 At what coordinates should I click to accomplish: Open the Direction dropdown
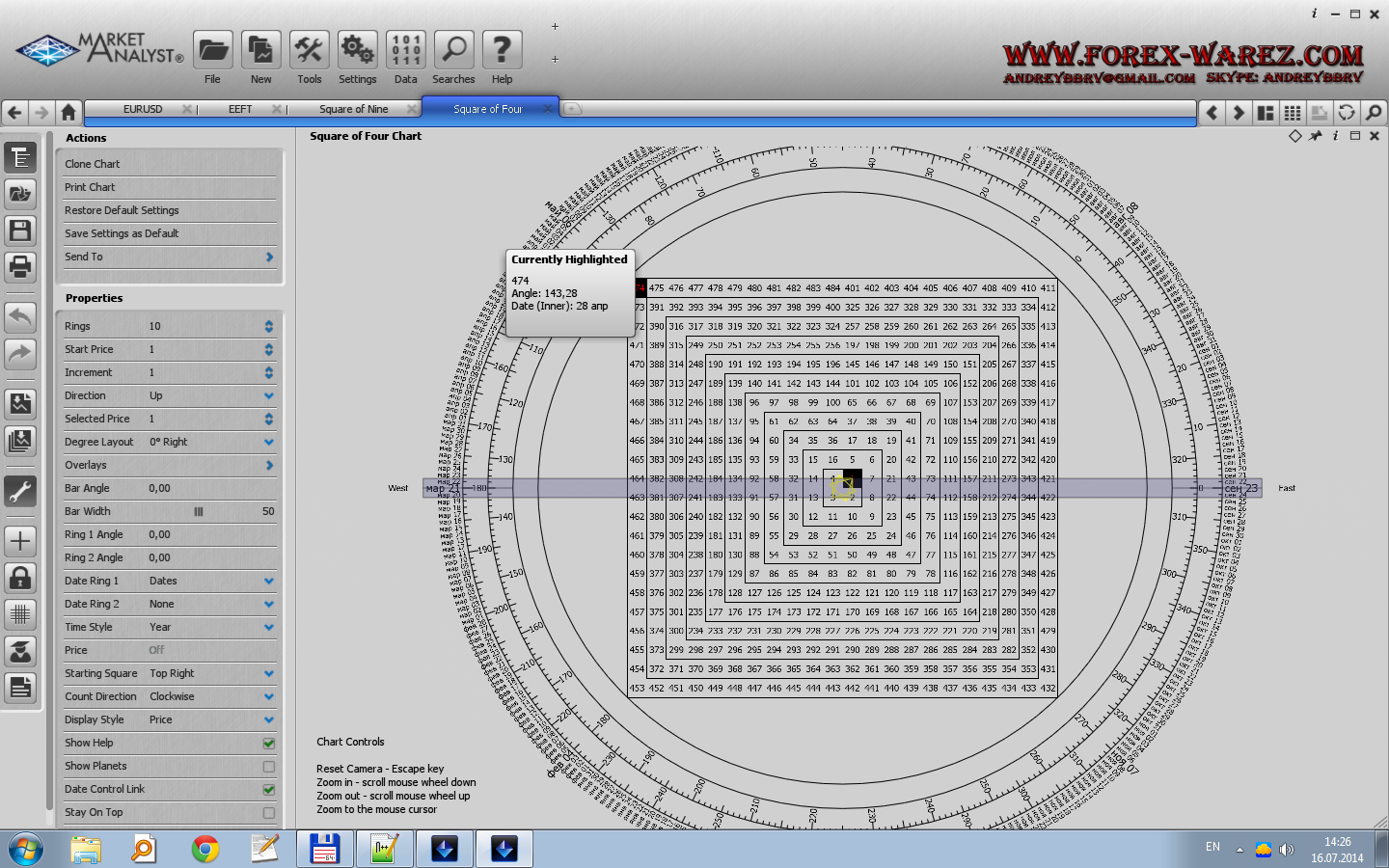click(269, 396)
